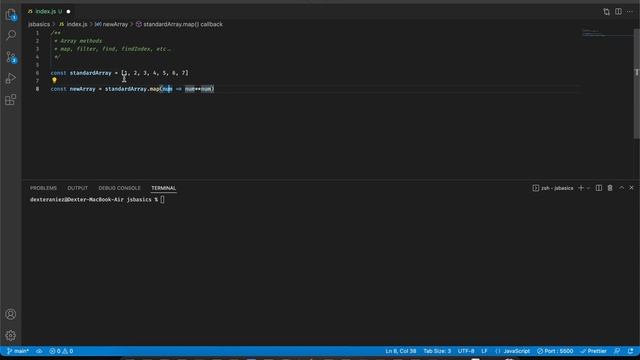
Task: Click the lightbulb code action on line 7
Action: 54,80
